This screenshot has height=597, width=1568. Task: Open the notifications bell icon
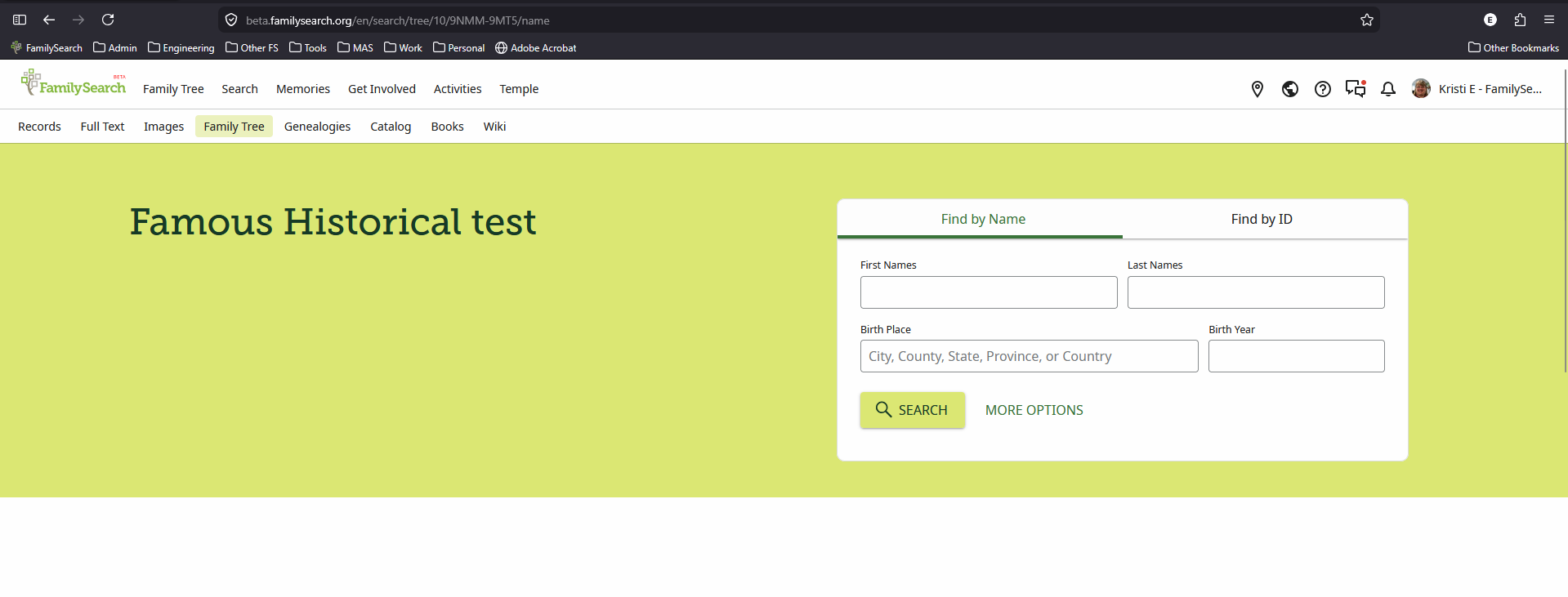tap(1388, 89)
